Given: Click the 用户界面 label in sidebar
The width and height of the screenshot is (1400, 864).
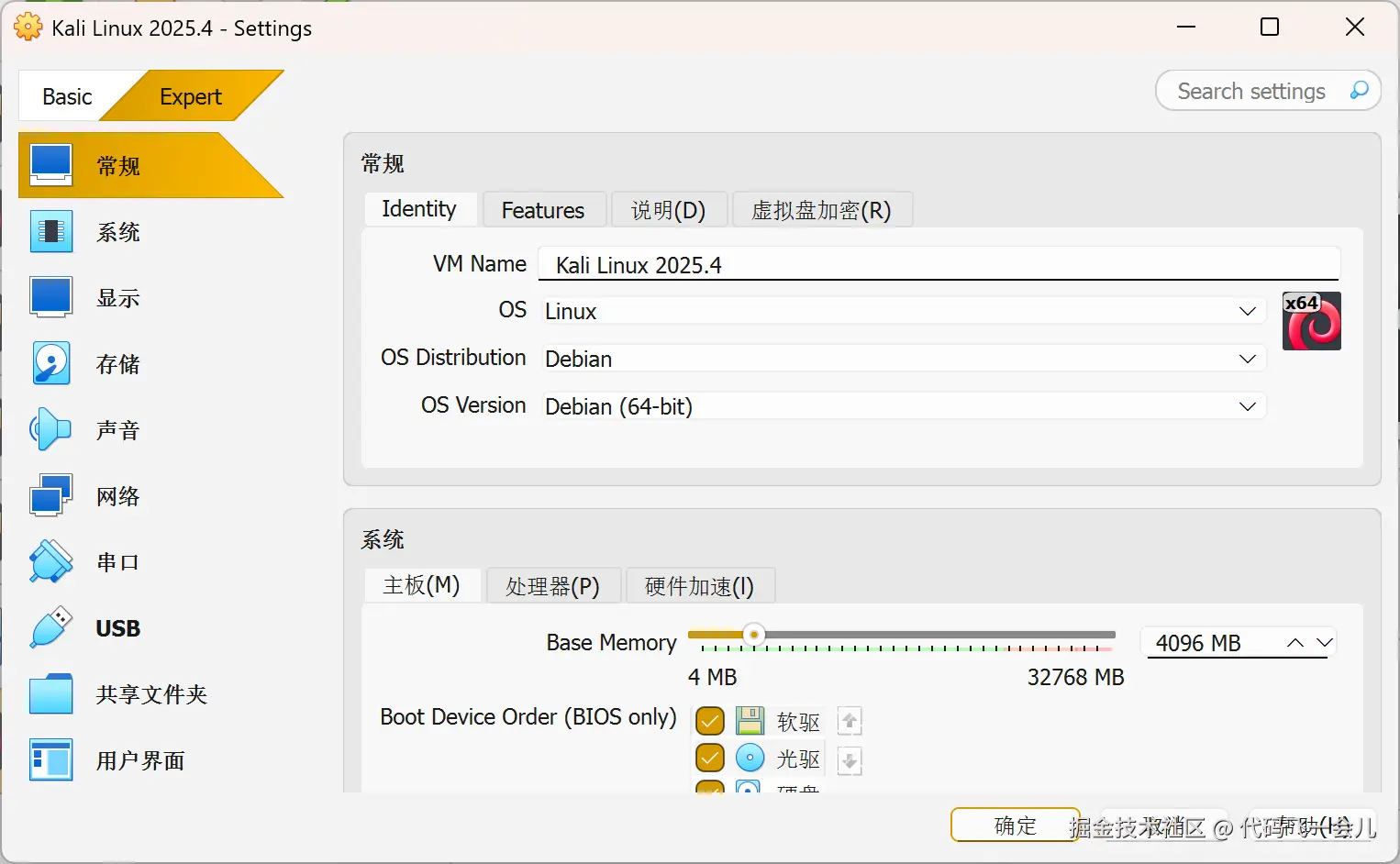Looking at the screenshot, I should tap(140, 760).
